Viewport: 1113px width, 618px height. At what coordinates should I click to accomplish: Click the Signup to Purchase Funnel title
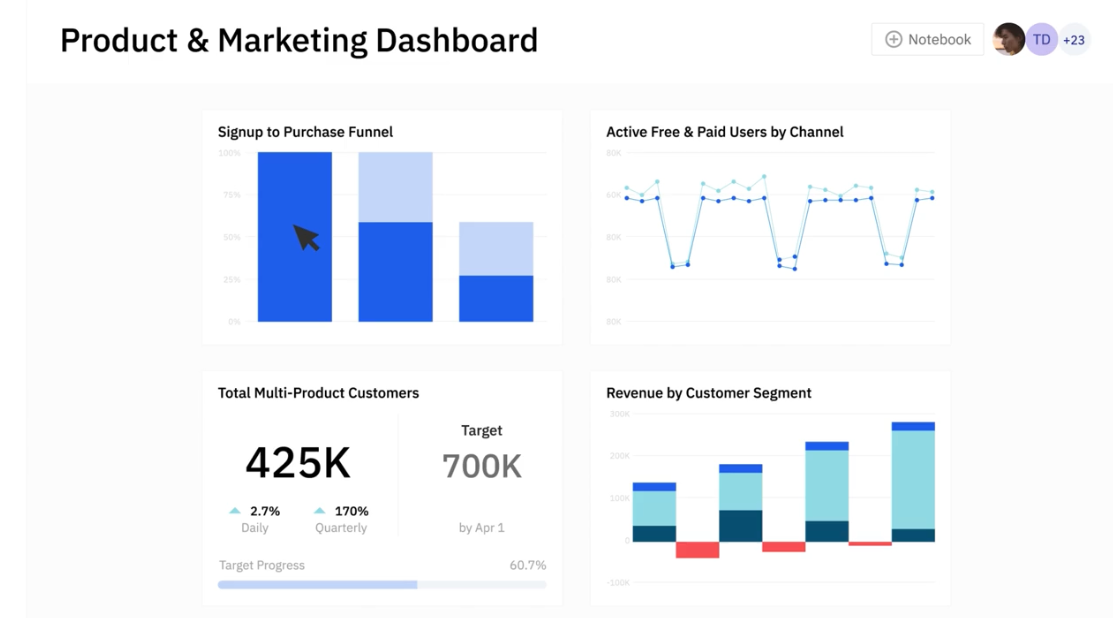point(305,132)
